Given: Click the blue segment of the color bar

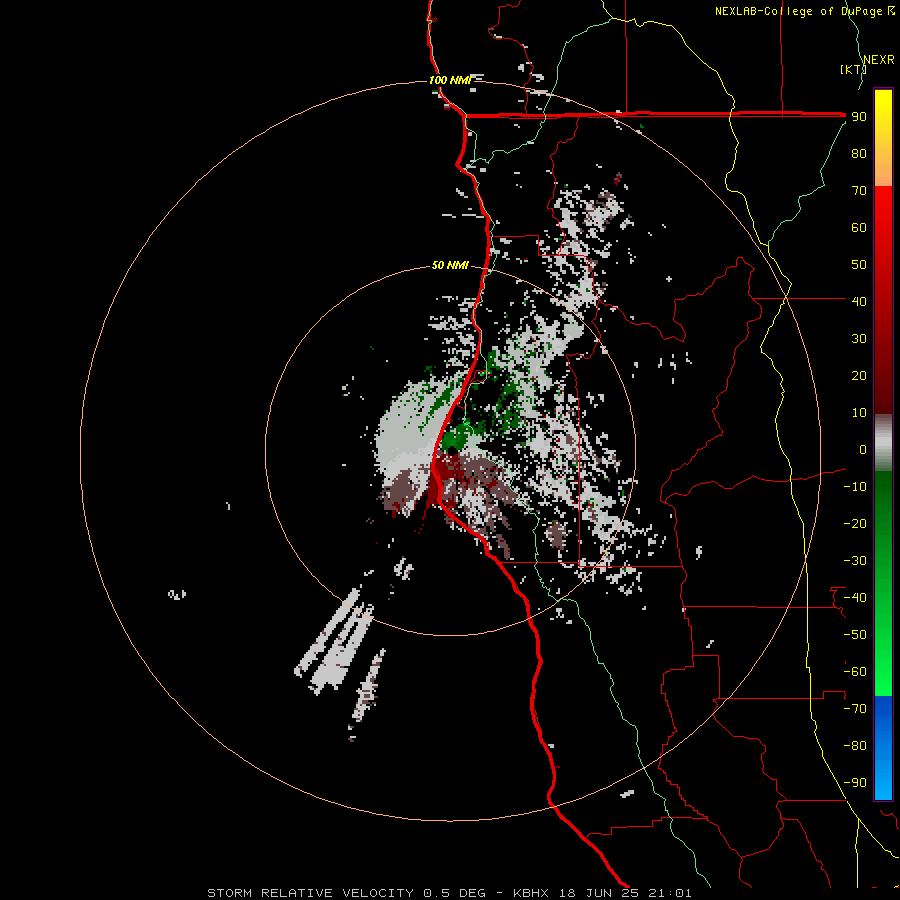Looking at the screenshot, I should [x=883, y=747].
